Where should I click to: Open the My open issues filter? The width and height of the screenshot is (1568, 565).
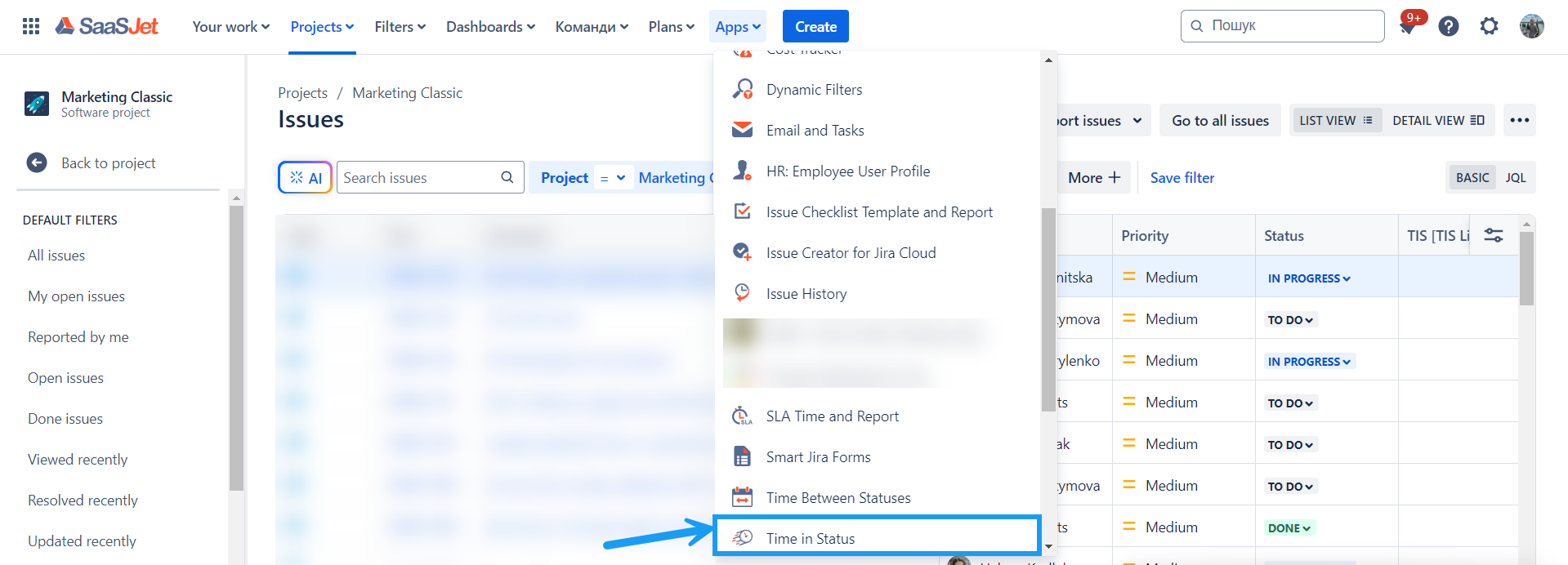pyautogui.click(x=76, y=296)
